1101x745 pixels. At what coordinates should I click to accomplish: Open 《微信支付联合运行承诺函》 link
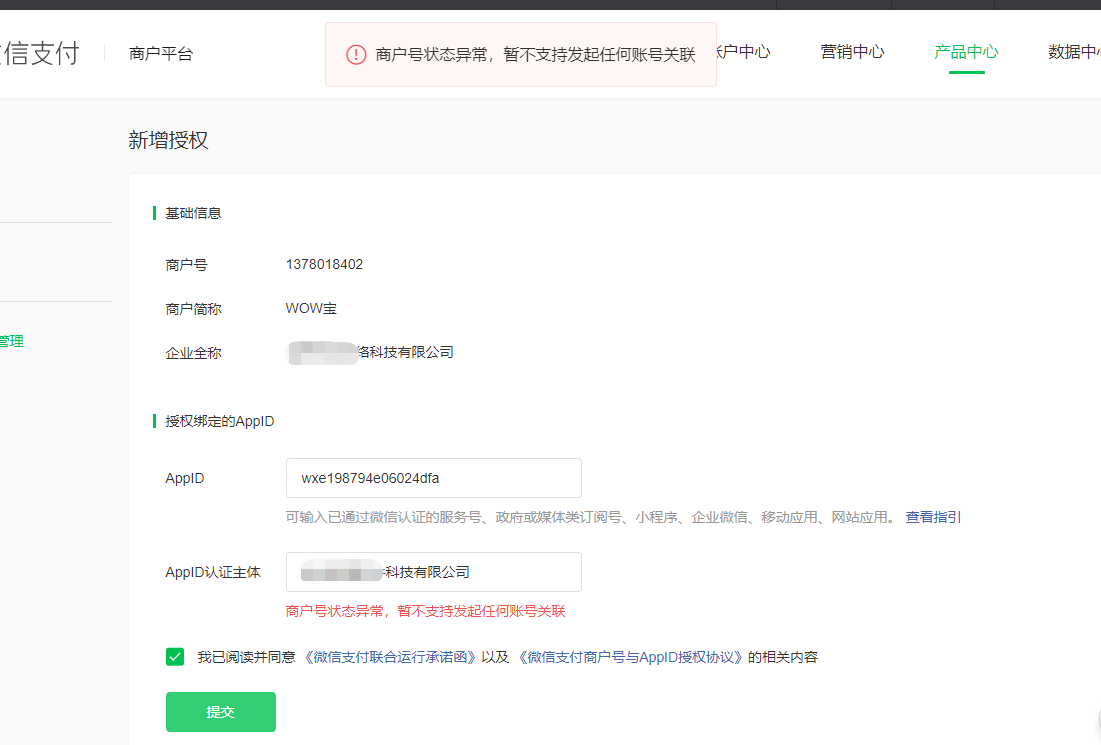[x=389, y=657]
